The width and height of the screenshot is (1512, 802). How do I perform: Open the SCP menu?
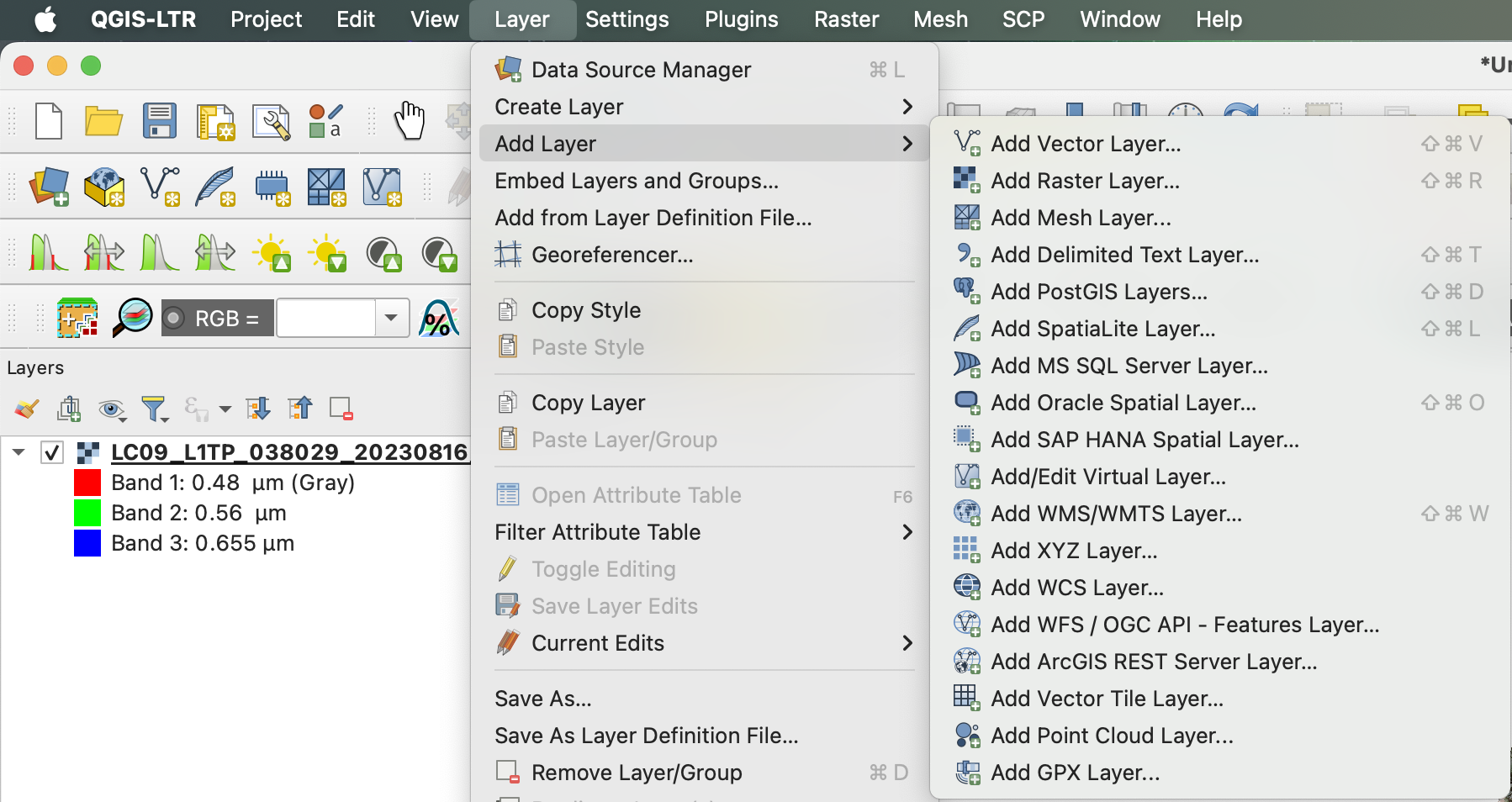(x=1023, y=19)
